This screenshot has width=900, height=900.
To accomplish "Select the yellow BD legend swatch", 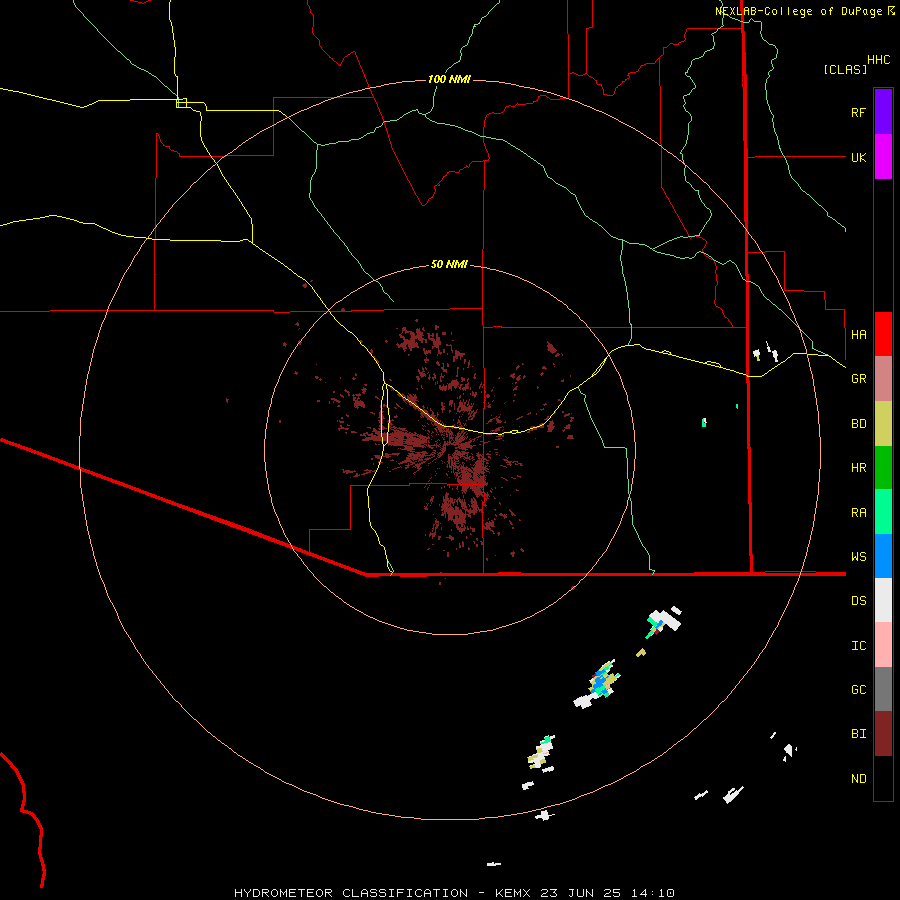I will [x=883, y=424].
